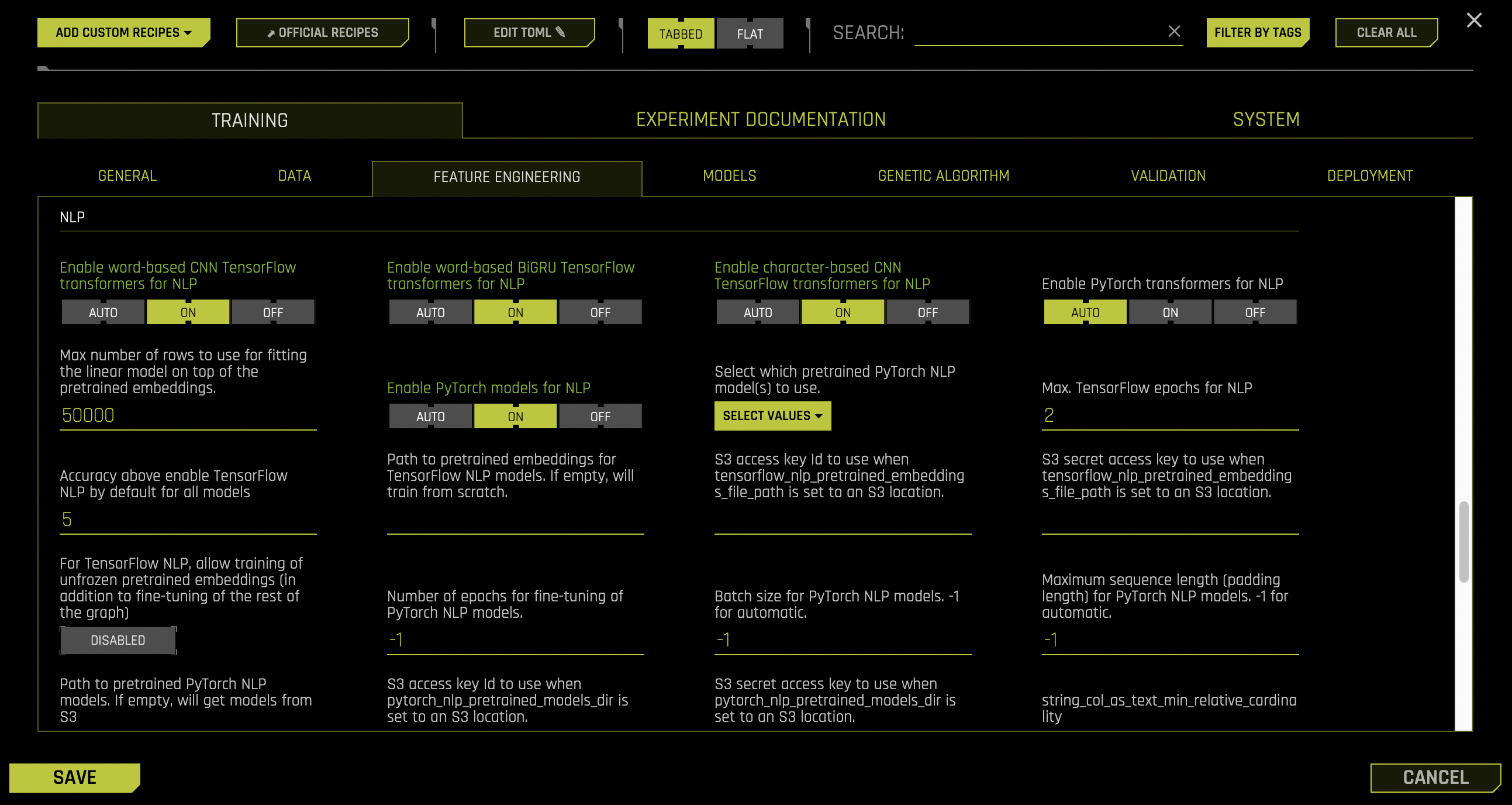Open the GENETIC ALGORITHM sub-tab
Viewport: 1512px width, 805px height.
[x=943, y=176]
